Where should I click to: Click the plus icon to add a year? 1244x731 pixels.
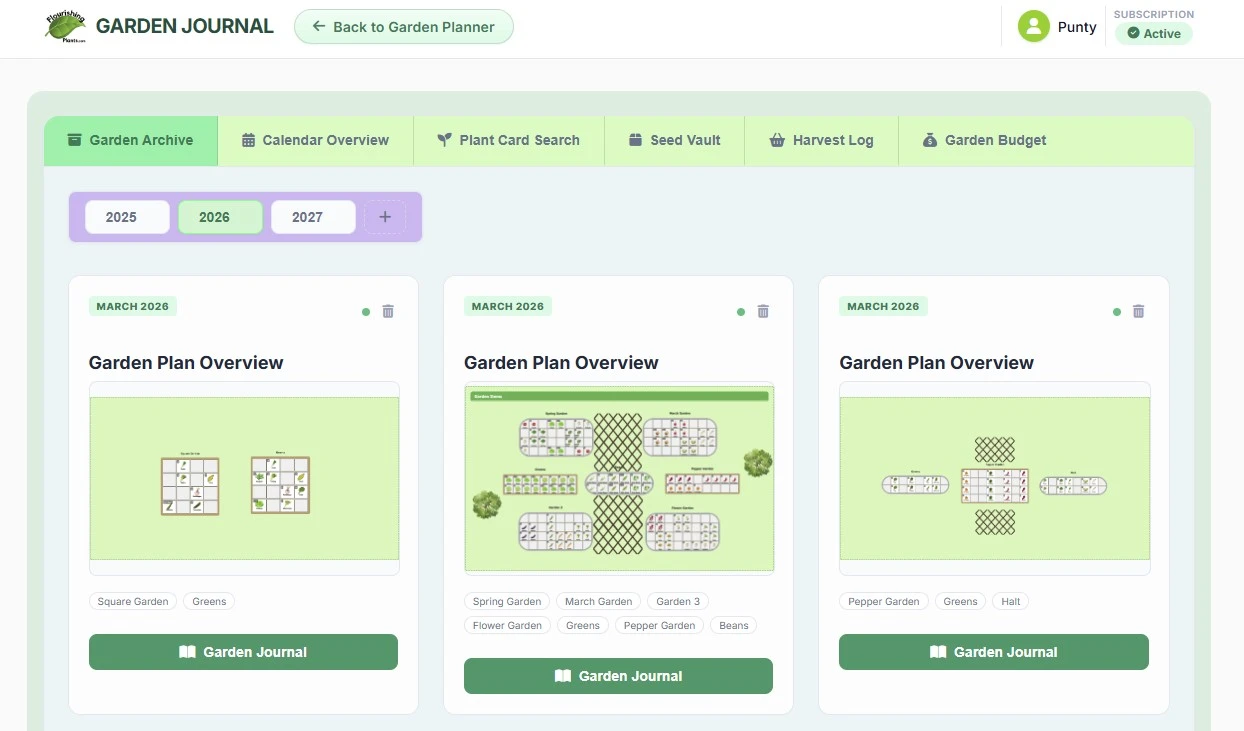(385, 216)
